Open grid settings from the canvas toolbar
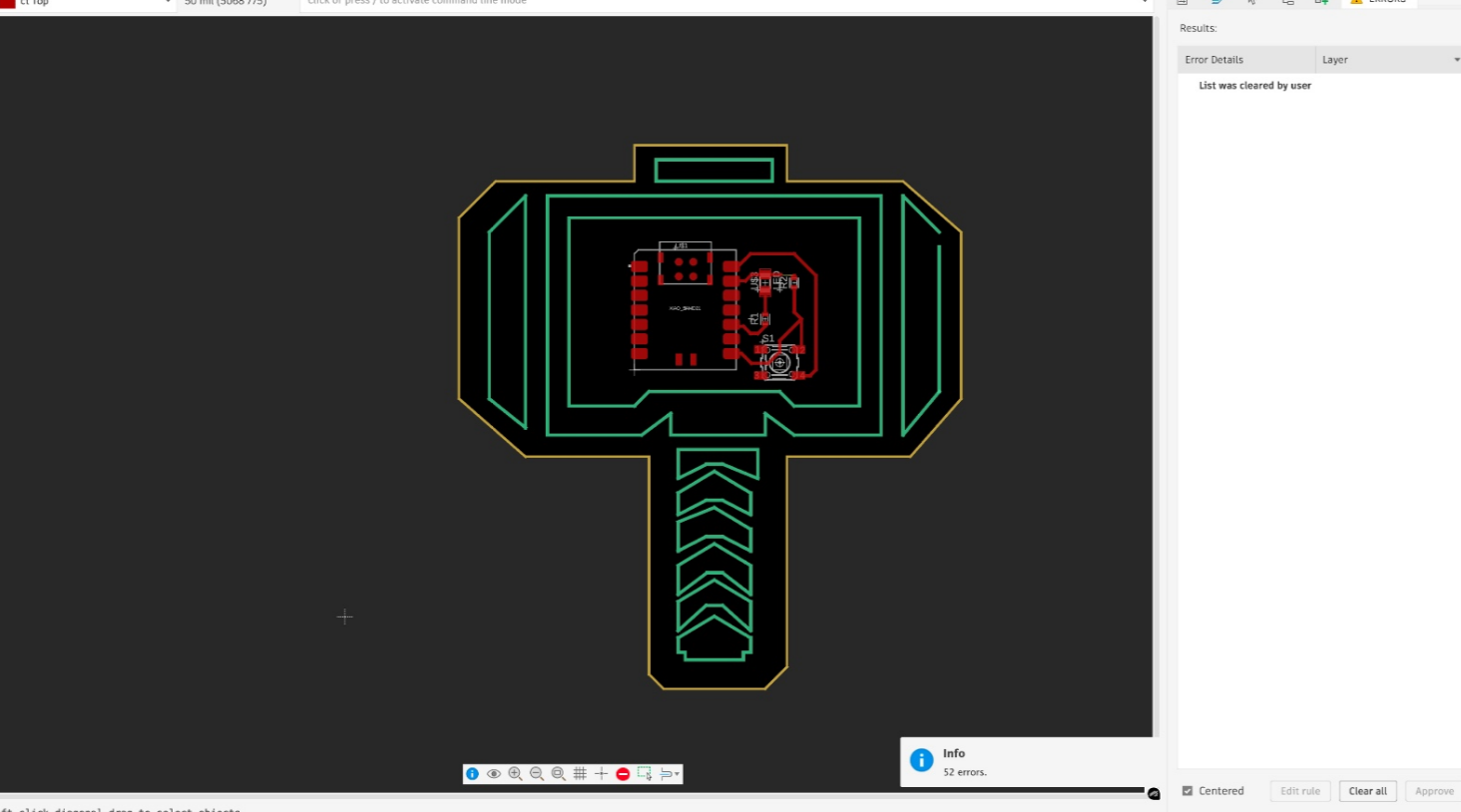Screen dimensions: 1461x812 [580, 774]
